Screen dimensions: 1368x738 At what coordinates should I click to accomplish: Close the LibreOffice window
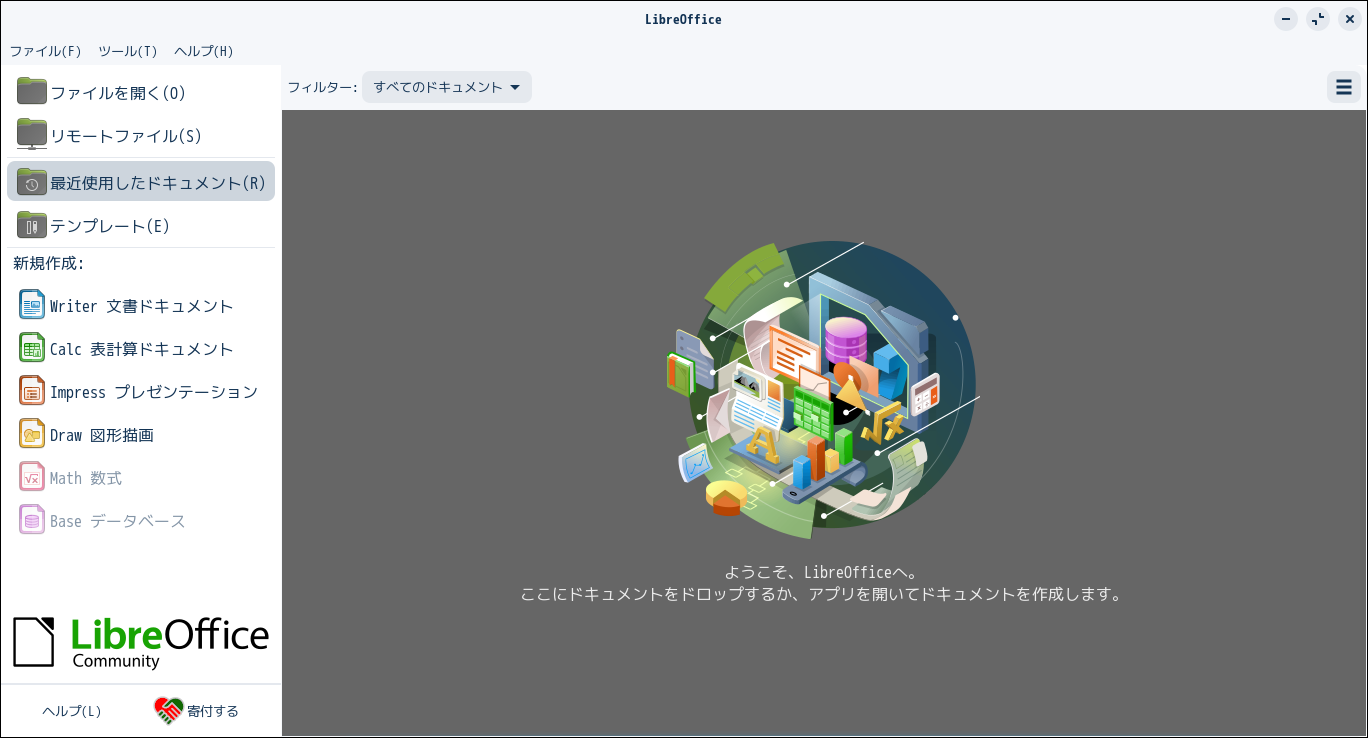(1350, 19)
